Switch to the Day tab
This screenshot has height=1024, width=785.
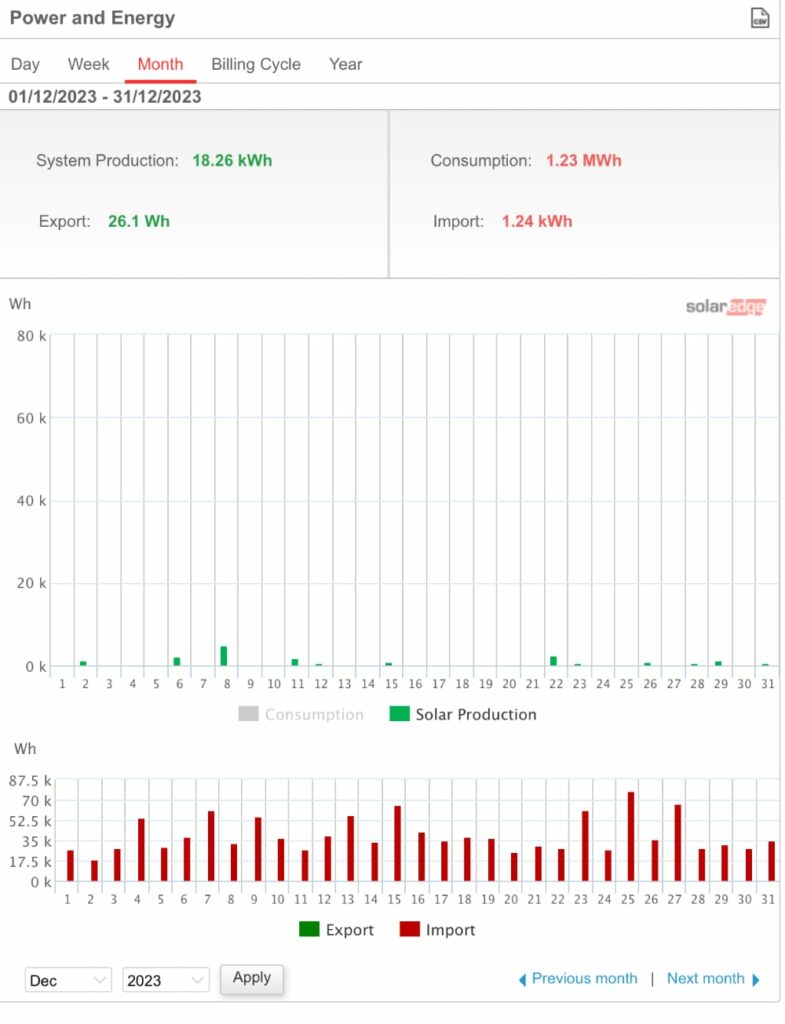tap(25, 64)
